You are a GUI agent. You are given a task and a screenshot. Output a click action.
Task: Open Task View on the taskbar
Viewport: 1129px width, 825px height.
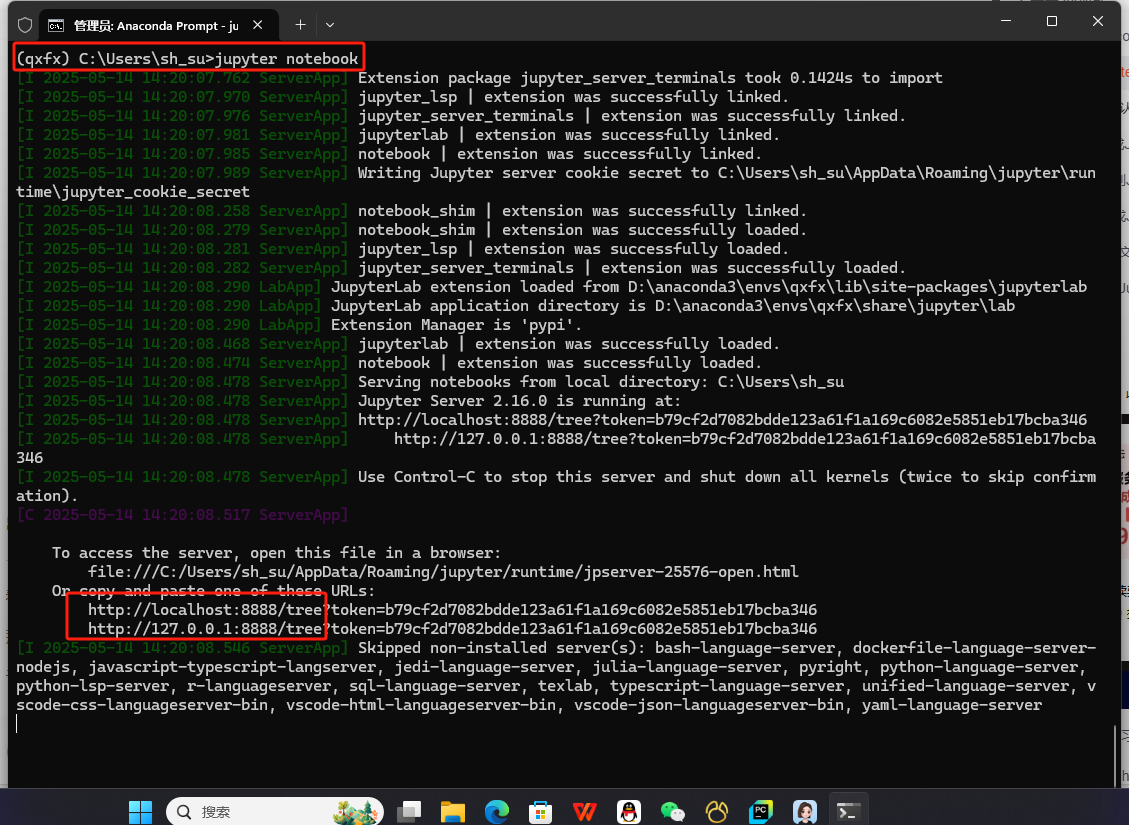coord(409,811)
